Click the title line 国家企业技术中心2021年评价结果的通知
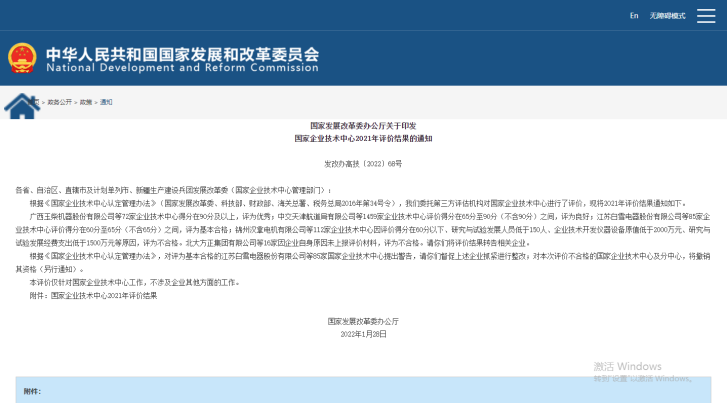 point(363,138)
